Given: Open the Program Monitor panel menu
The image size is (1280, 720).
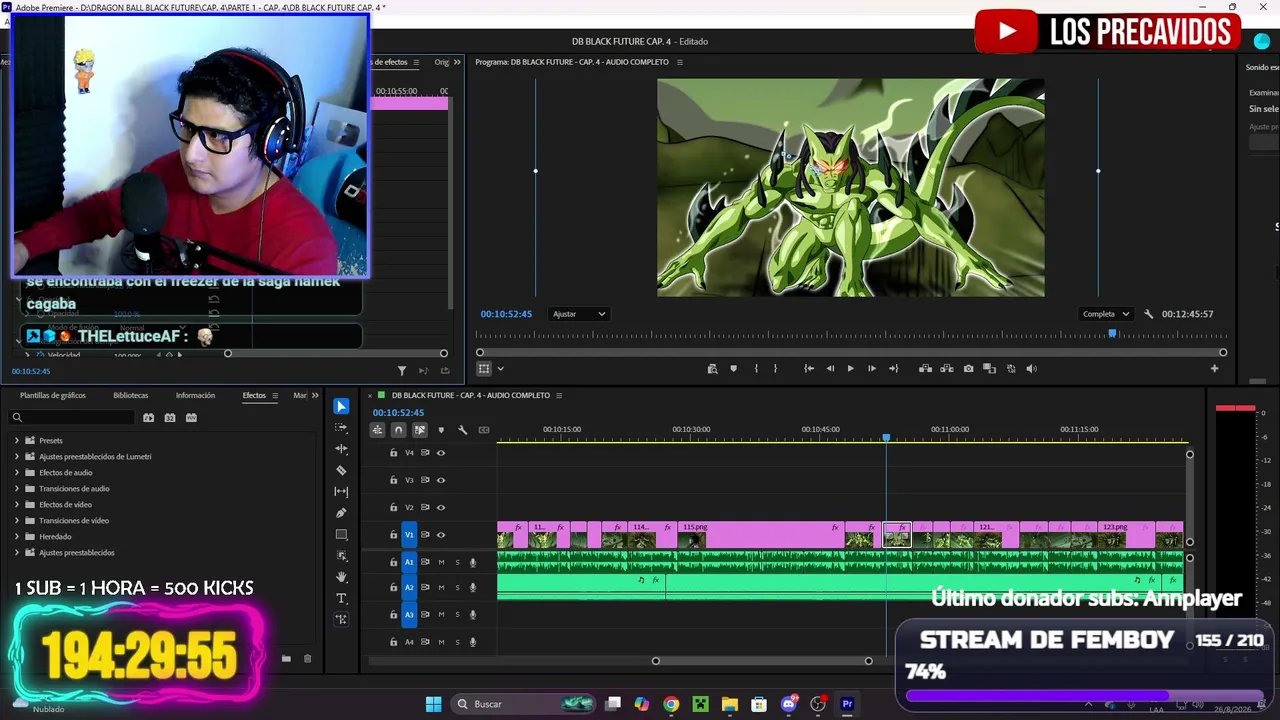Looking at the screenshot, I should point(680,62).
